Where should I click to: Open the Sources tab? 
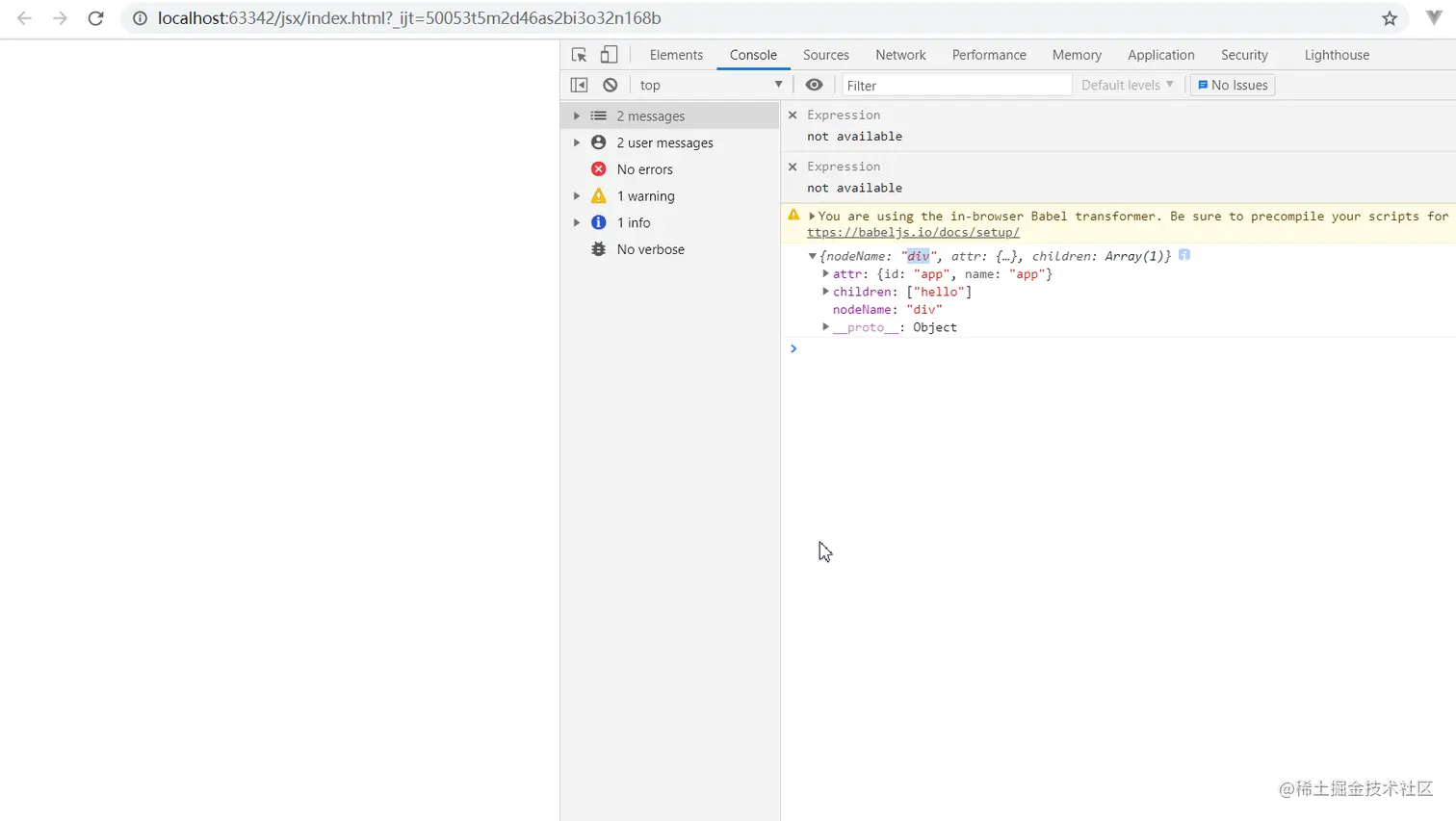tap(826, 55)
